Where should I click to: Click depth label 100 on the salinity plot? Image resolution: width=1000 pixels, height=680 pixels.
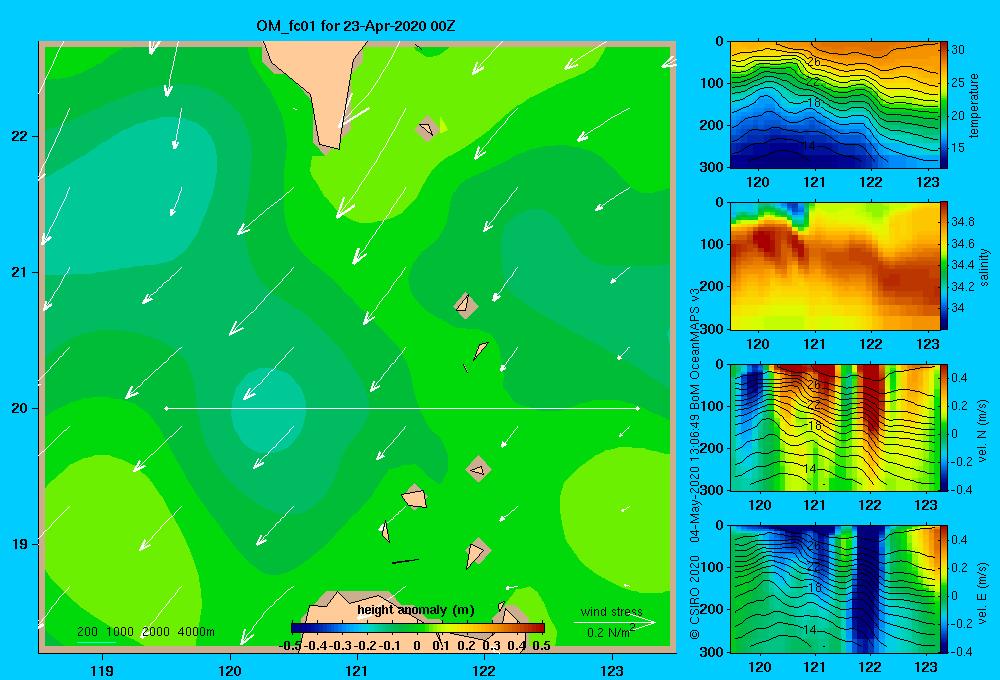(x=712, y=244)
